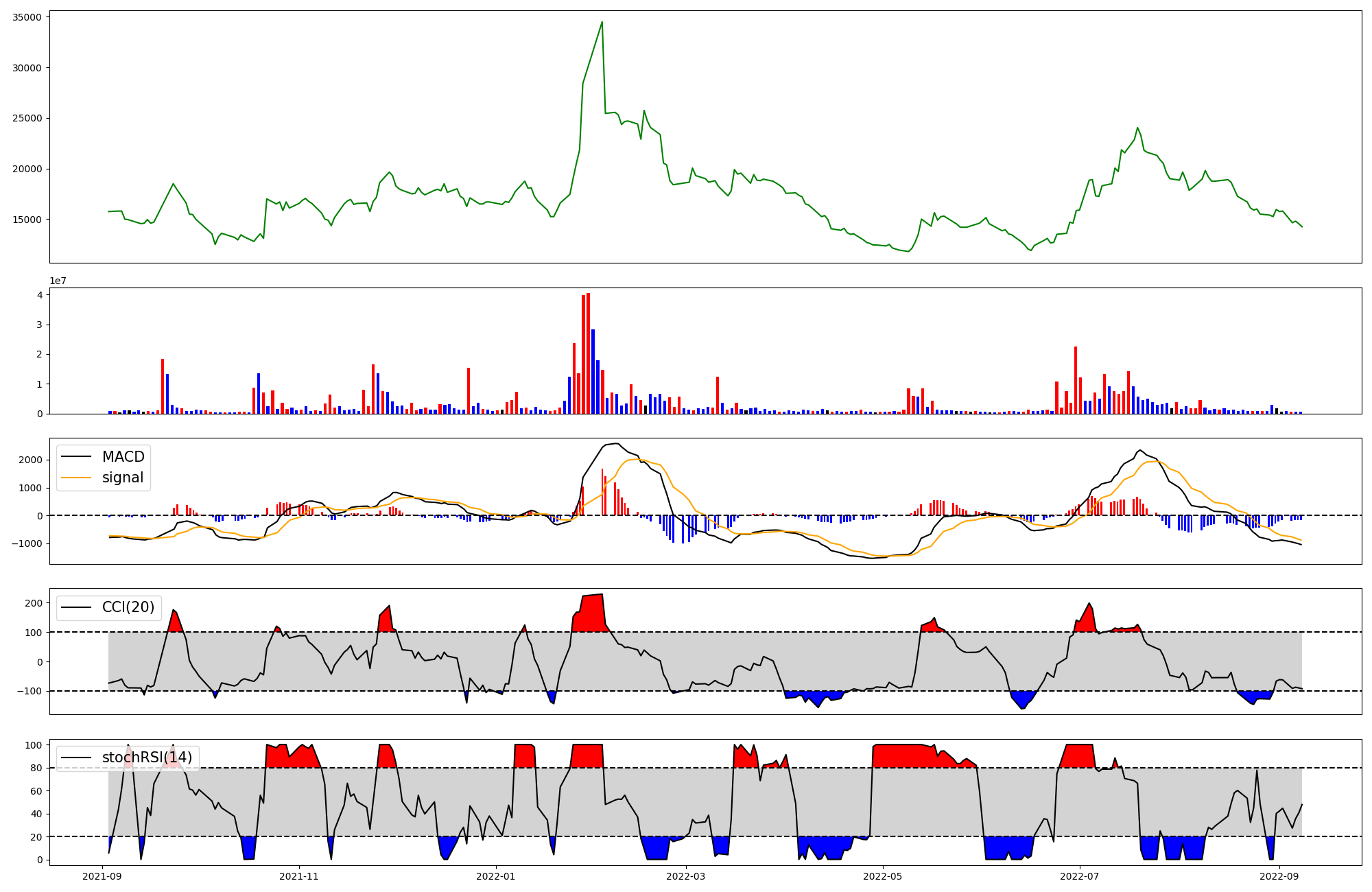The height and width of the screenshot is (892, 1372).
Task: Click the 80 label on stochRSI axis
Action: (x=36, y=768)
